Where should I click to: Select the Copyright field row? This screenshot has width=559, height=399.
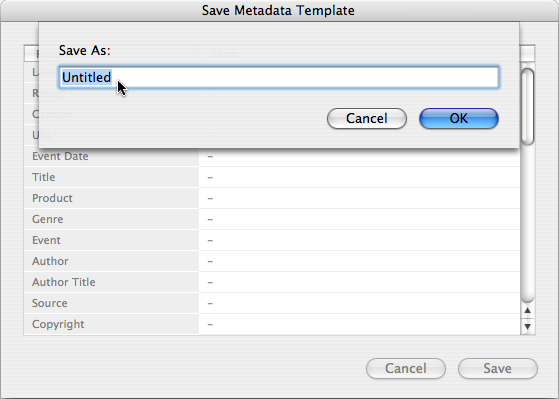click(x=272, y=324)
